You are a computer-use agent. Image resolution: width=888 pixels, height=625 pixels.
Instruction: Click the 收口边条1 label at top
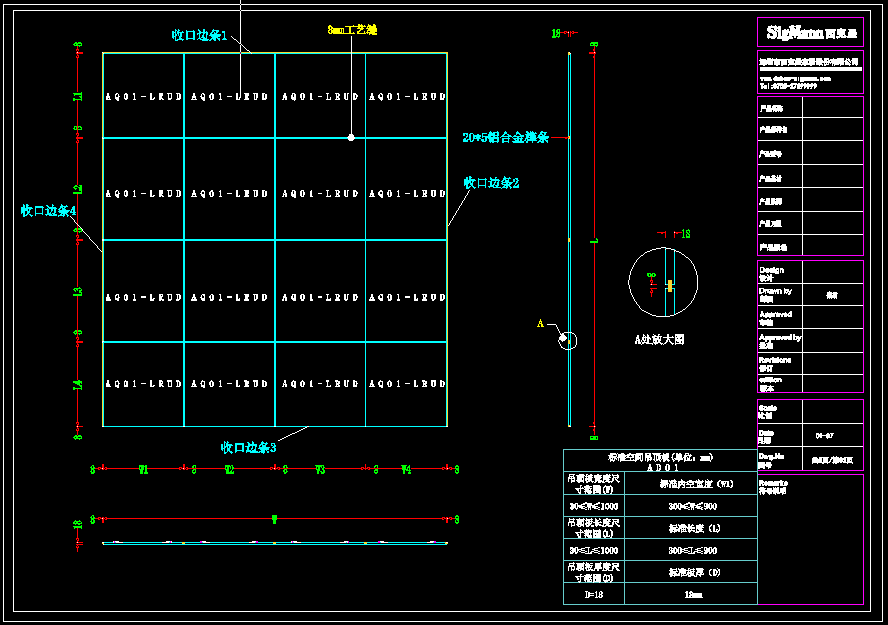199,35
